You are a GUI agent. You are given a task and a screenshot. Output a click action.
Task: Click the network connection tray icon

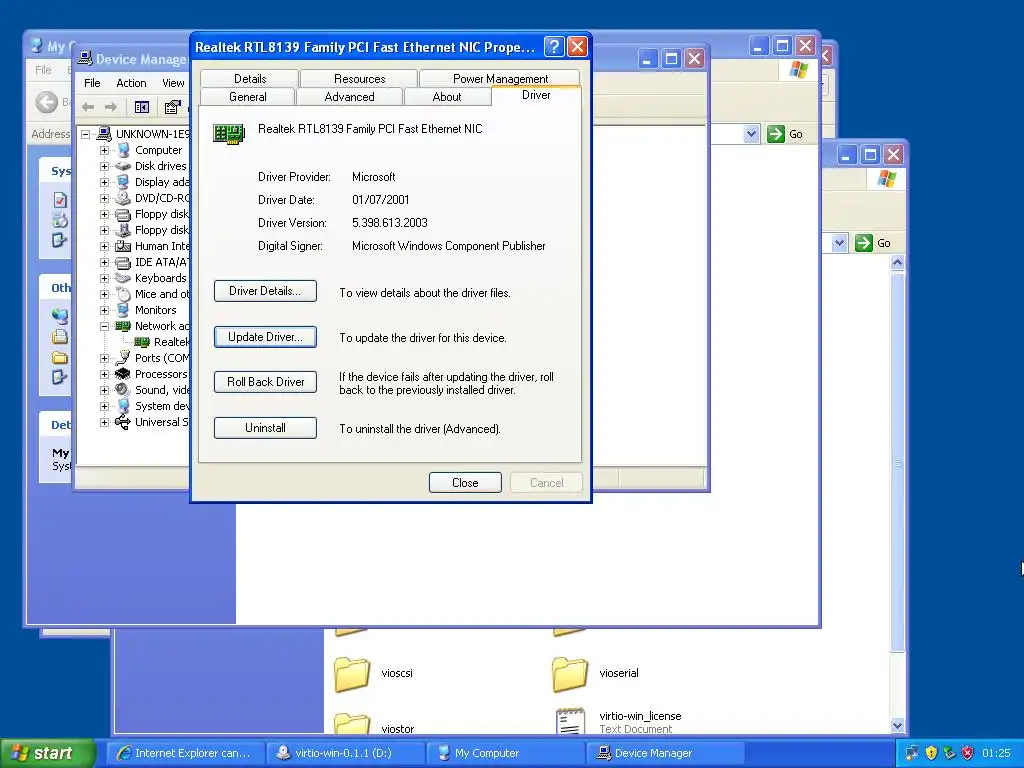point(912,753)
